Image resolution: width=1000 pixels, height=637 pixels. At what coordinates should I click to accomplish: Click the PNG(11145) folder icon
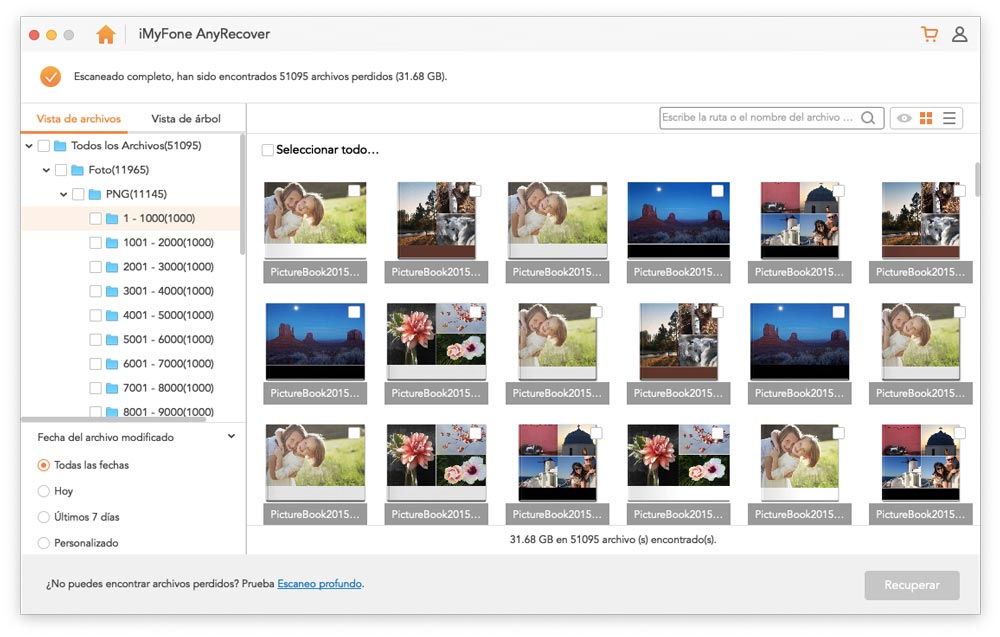click(x=95, y=194)
